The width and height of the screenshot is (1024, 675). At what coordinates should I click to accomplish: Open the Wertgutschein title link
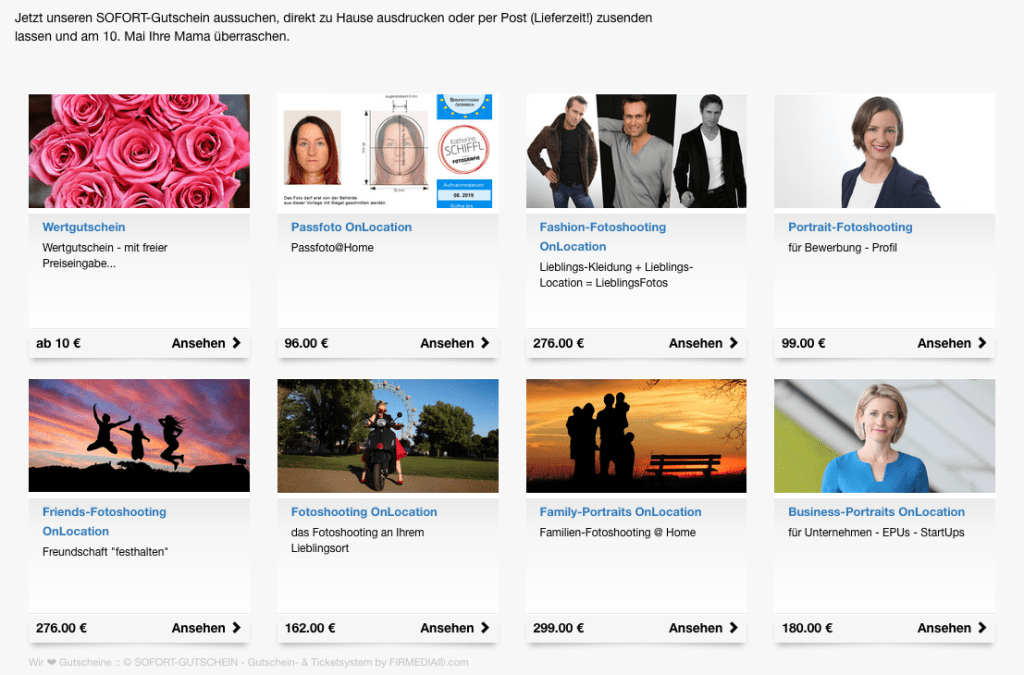pos(84,227)
